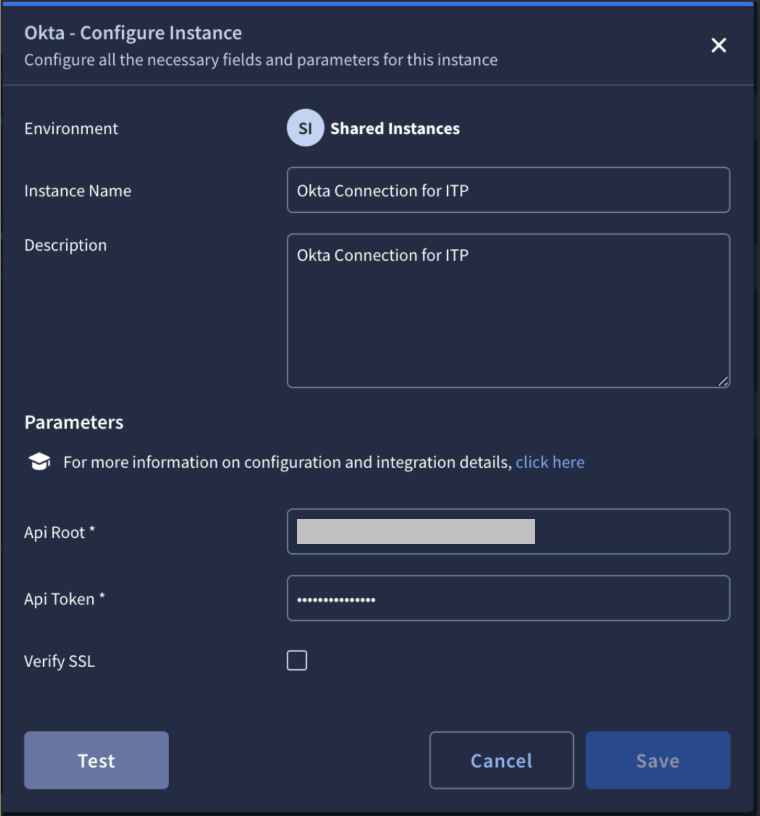Click the 'Environment' label text
Image resolution: width=760 pixels, height=816 pixels.
coord(71,129)
